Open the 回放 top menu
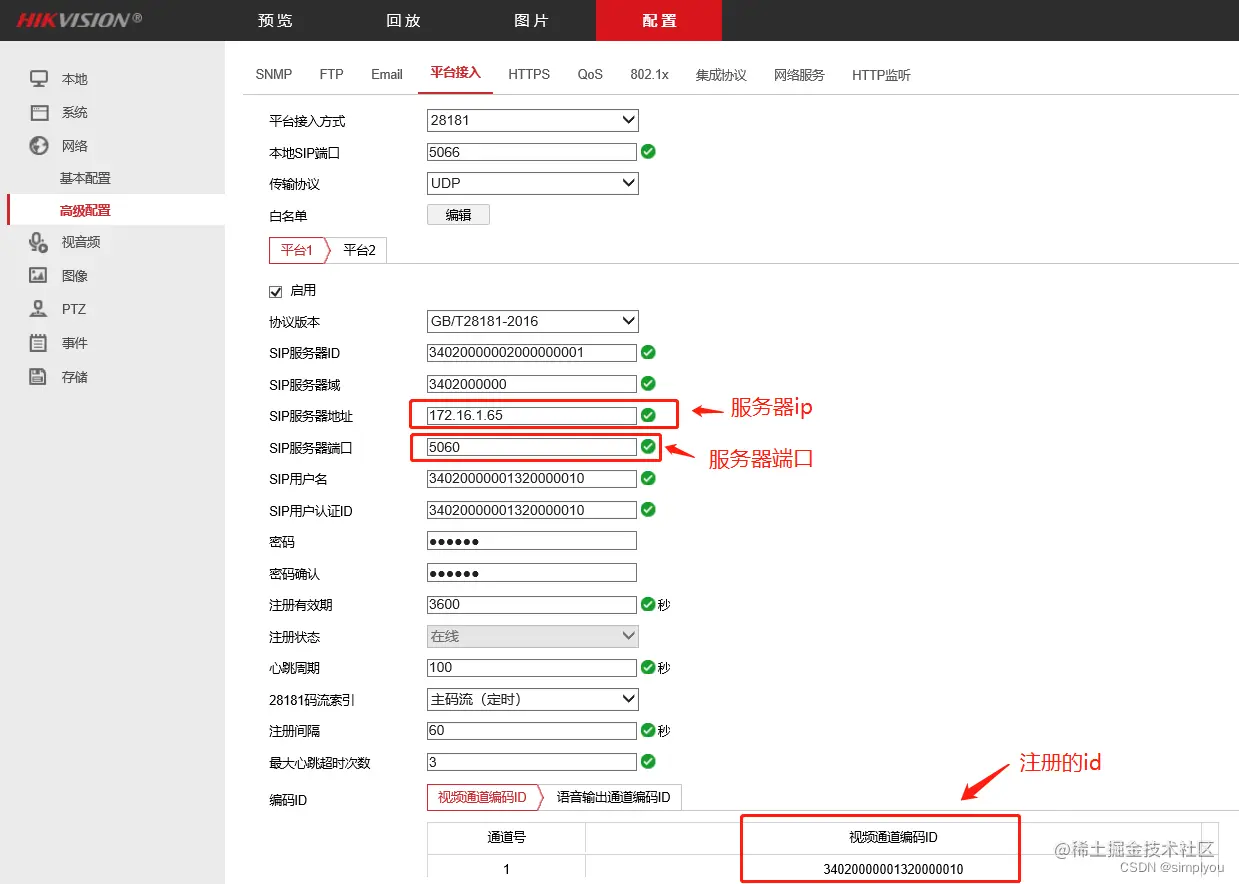Image resolution: width=1239 pixels, height=884 pixels. (403, 20)
